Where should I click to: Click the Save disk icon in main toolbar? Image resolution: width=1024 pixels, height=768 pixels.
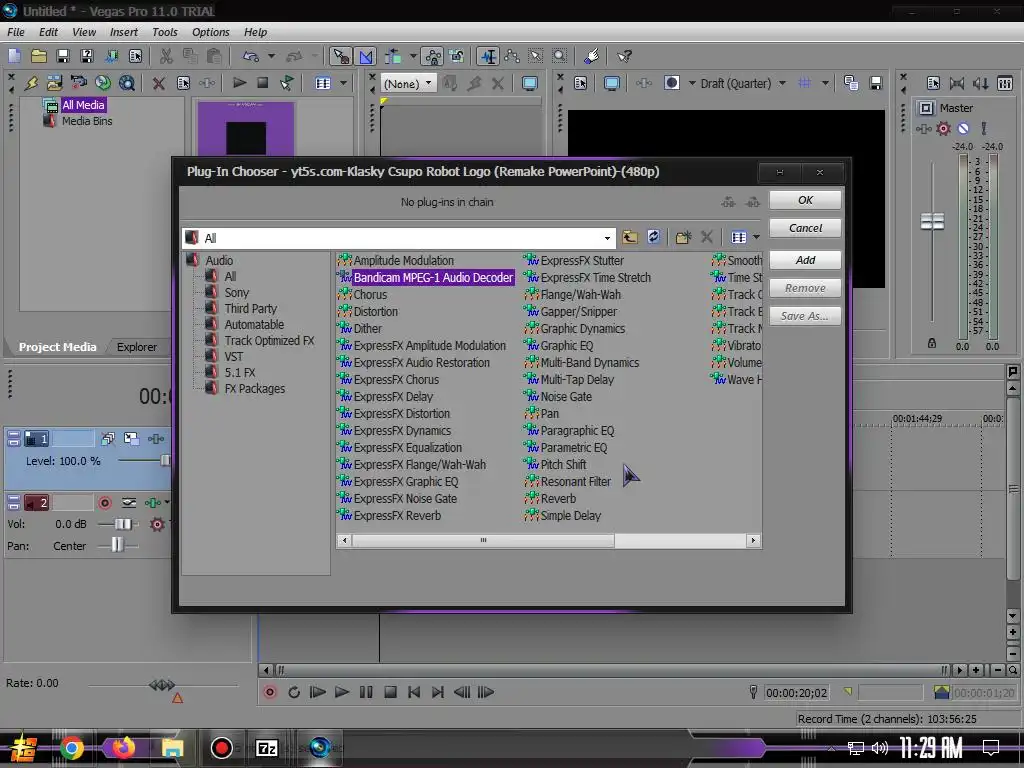click(63, 56)
